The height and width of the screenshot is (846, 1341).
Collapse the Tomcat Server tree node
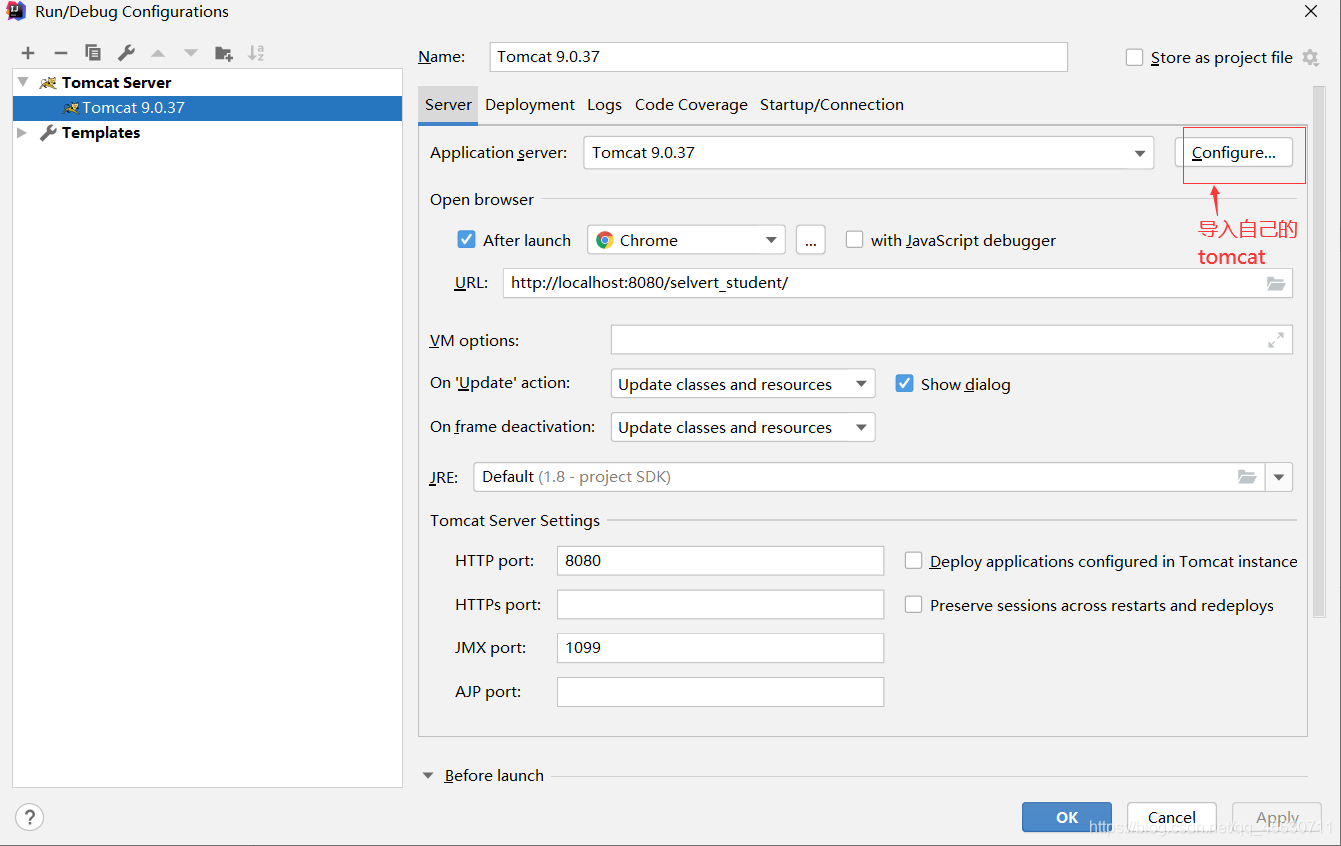[22, 82]
